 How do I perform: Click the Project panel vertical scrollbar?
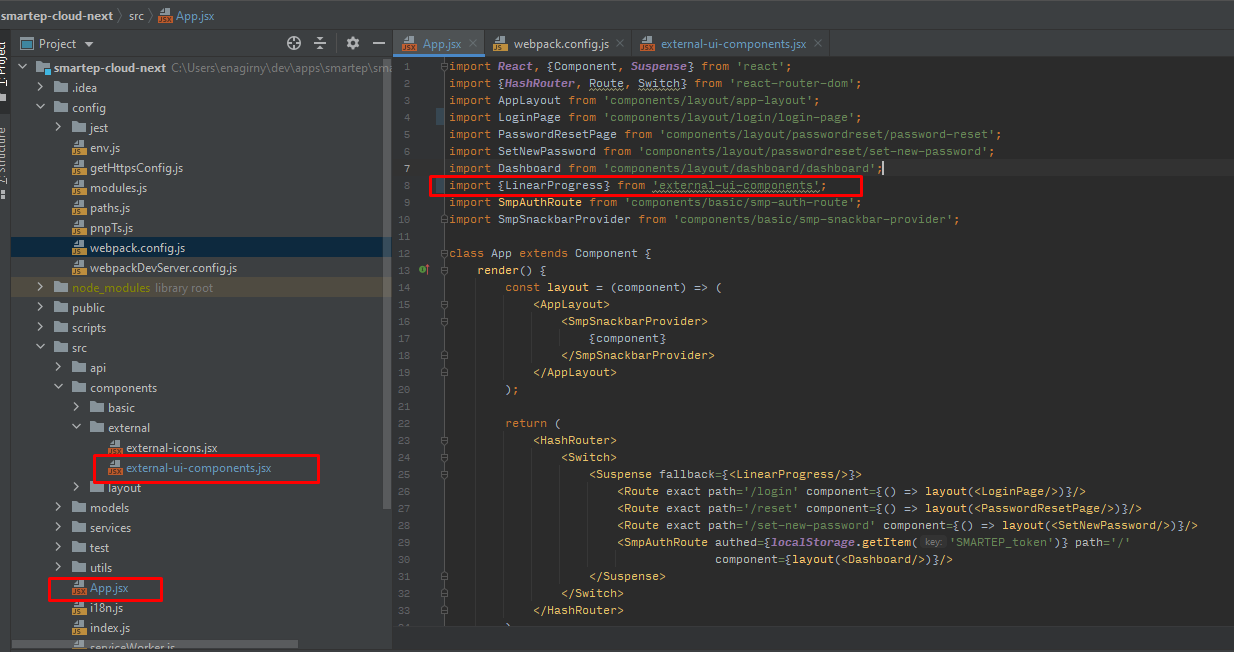tap(387, 282)
